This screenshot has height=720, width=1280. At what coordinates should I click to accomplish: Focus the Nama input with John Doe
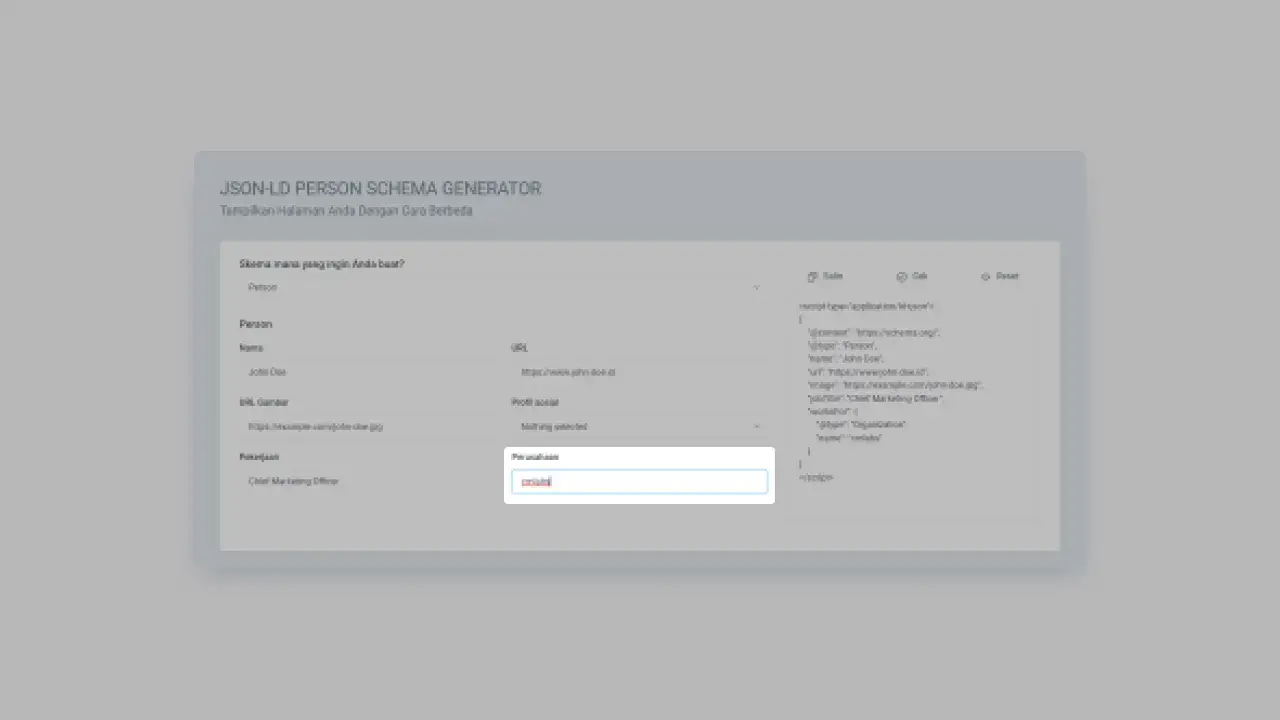point(367,372)
